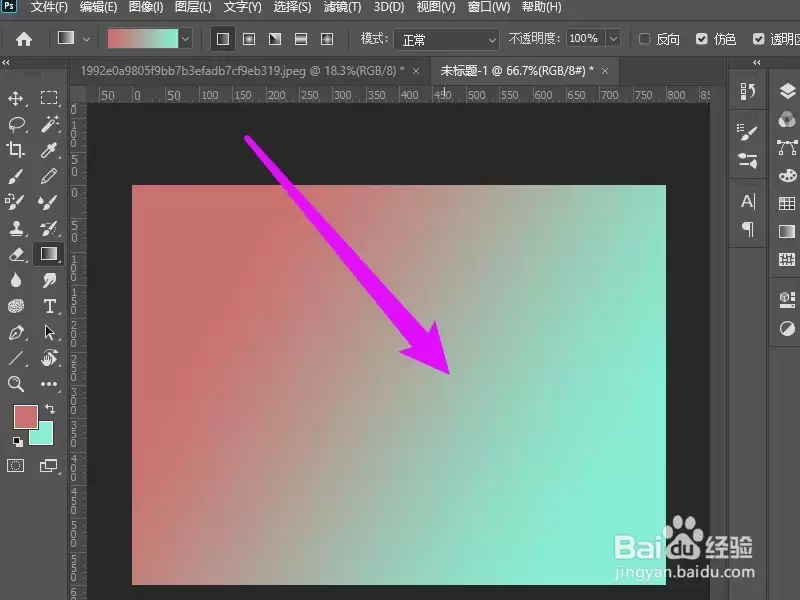Change the screen mode button
800x600 pixels.
pos(48,465)
